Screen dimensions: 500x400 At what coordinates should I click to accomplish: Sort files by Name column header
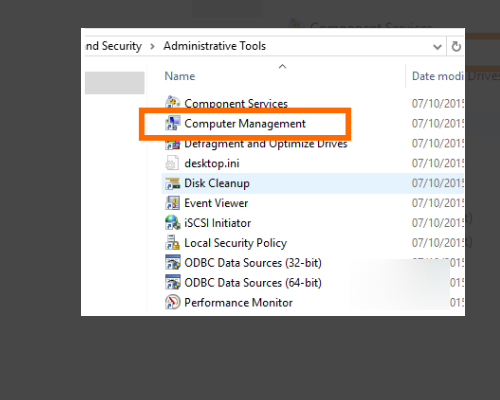180,76
